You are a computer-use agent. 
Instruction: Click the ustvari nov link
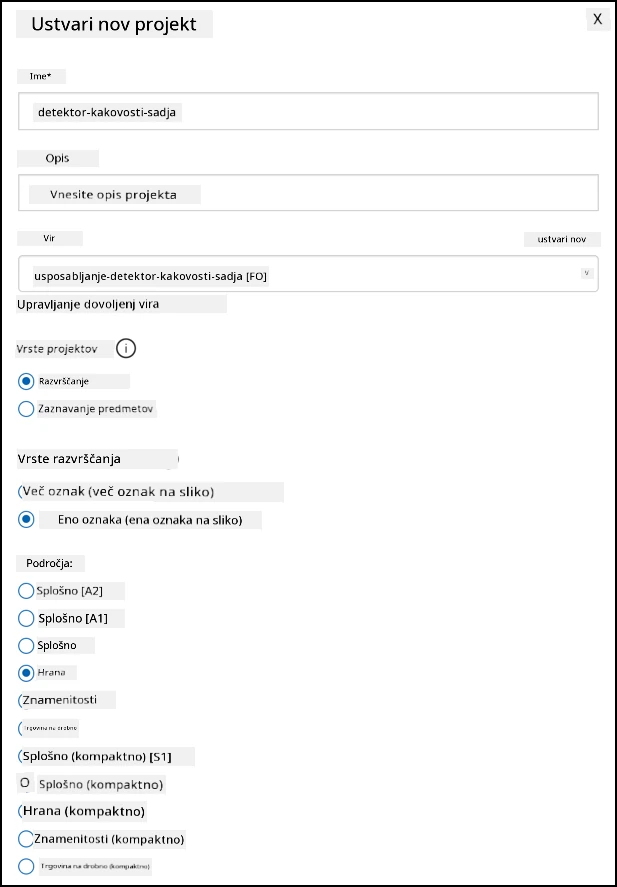562,239
